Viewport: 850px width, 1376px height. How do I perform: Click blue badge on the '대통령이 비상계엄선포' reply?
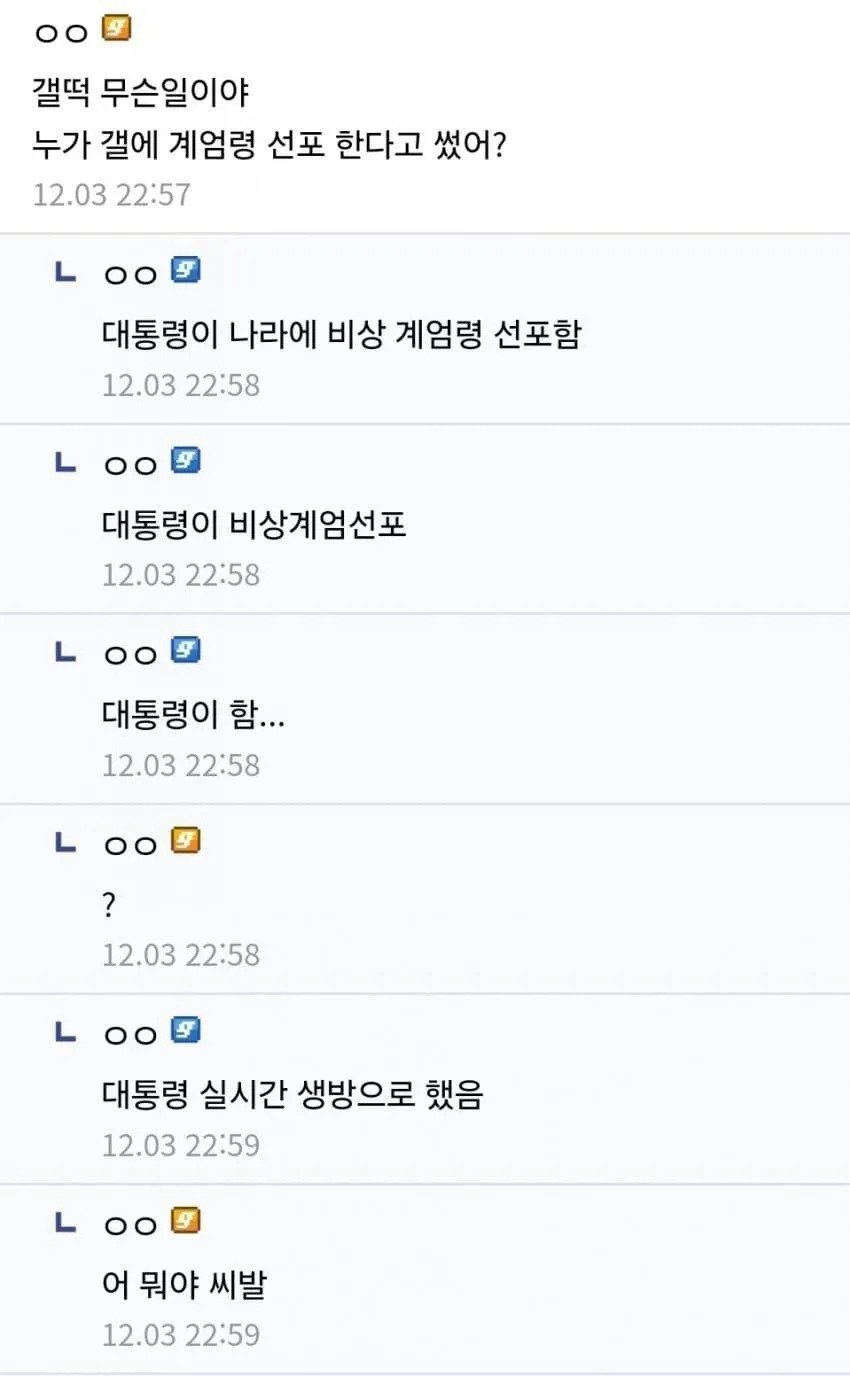[186, 460]
